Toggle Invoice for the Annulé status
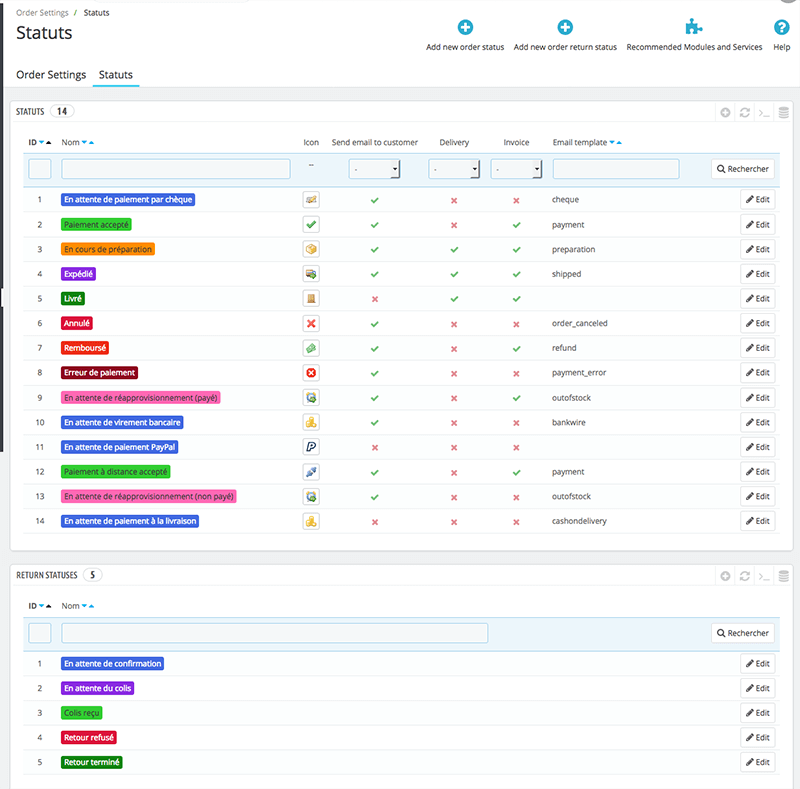The image size is (800, 789). point(516,324)
